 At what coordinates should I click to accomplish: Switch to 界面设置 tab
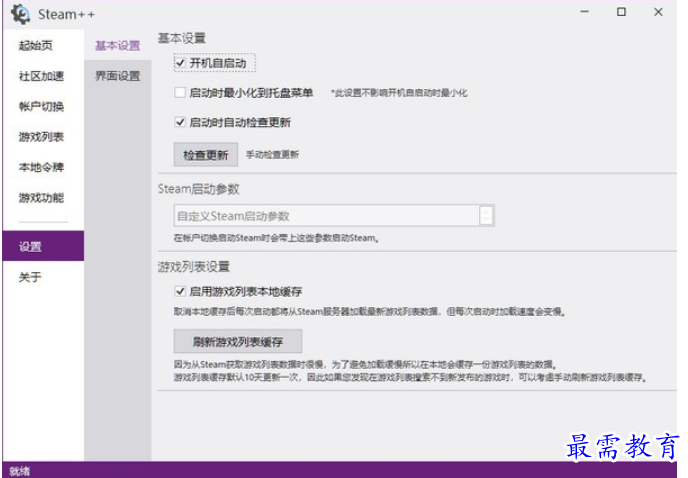click(x=118, y=76)
